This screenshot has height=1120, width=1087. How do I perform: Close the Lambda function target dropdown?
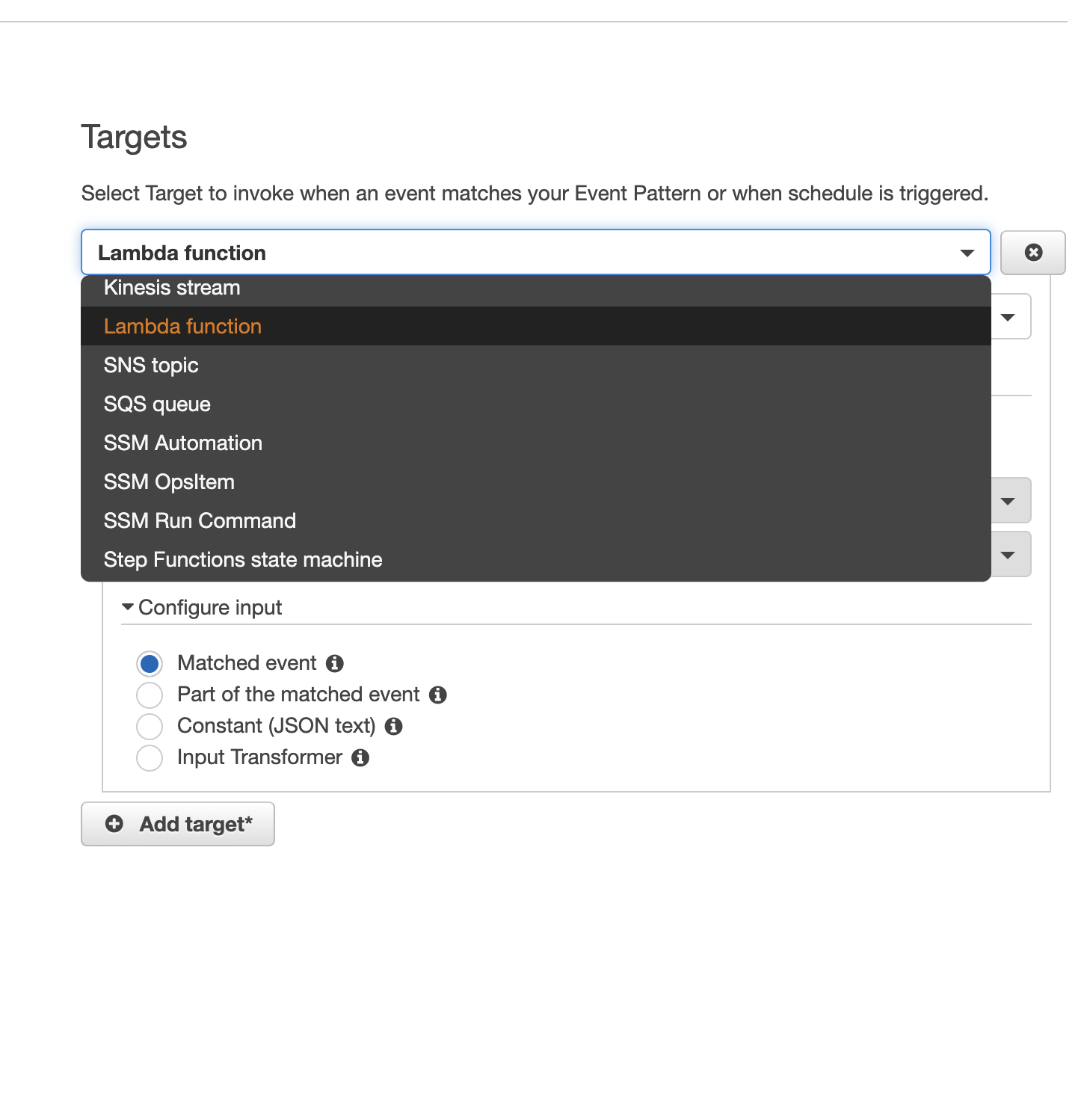tap(967, 253)
